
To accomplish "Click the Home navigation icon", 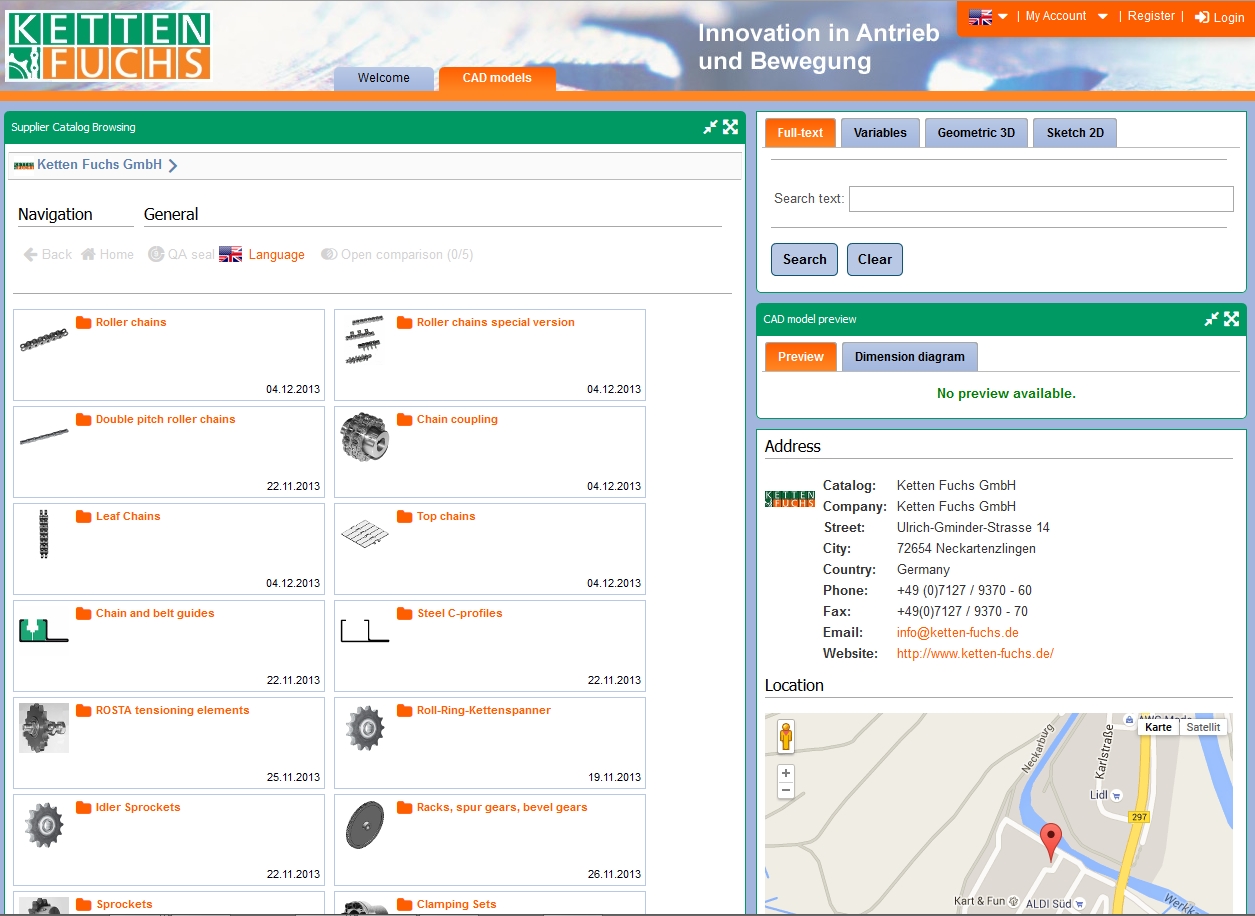I will point(88,255).
